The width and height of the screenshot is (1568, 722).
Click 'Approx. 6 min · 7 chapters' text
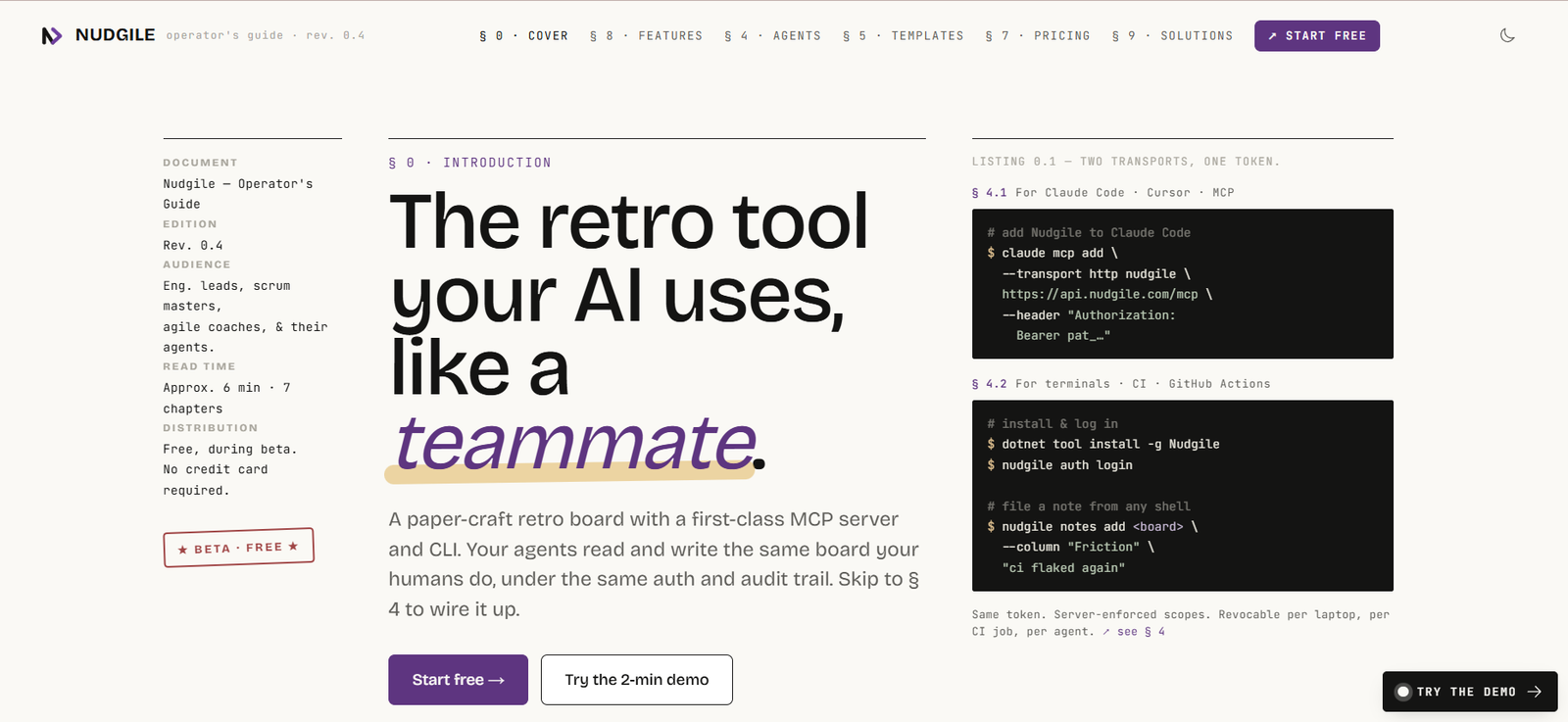click(x=226, y=399)
